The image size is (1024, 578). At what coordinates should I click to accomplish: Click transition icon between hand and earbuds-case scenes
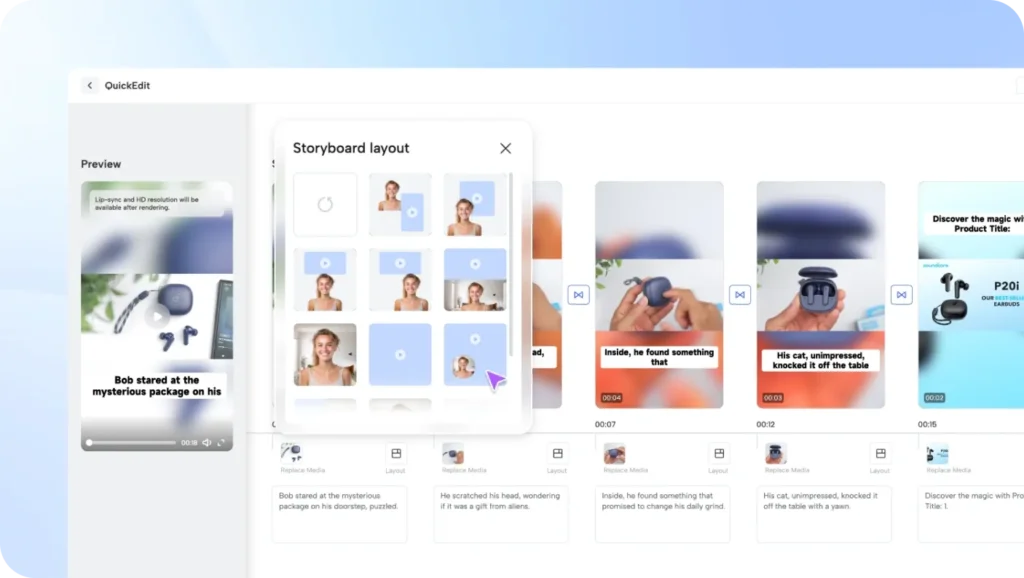pyautogui.click(x=739, y=295)
